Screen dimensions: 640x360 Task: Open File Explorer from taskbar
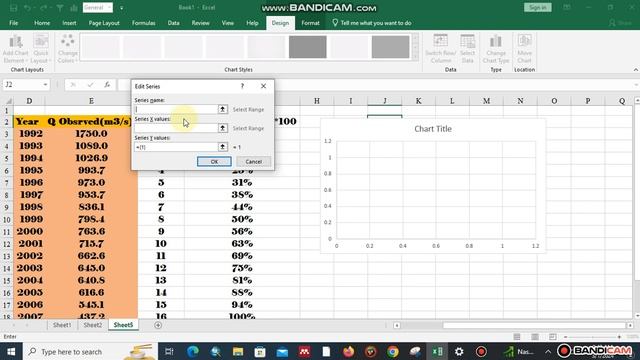238,351
